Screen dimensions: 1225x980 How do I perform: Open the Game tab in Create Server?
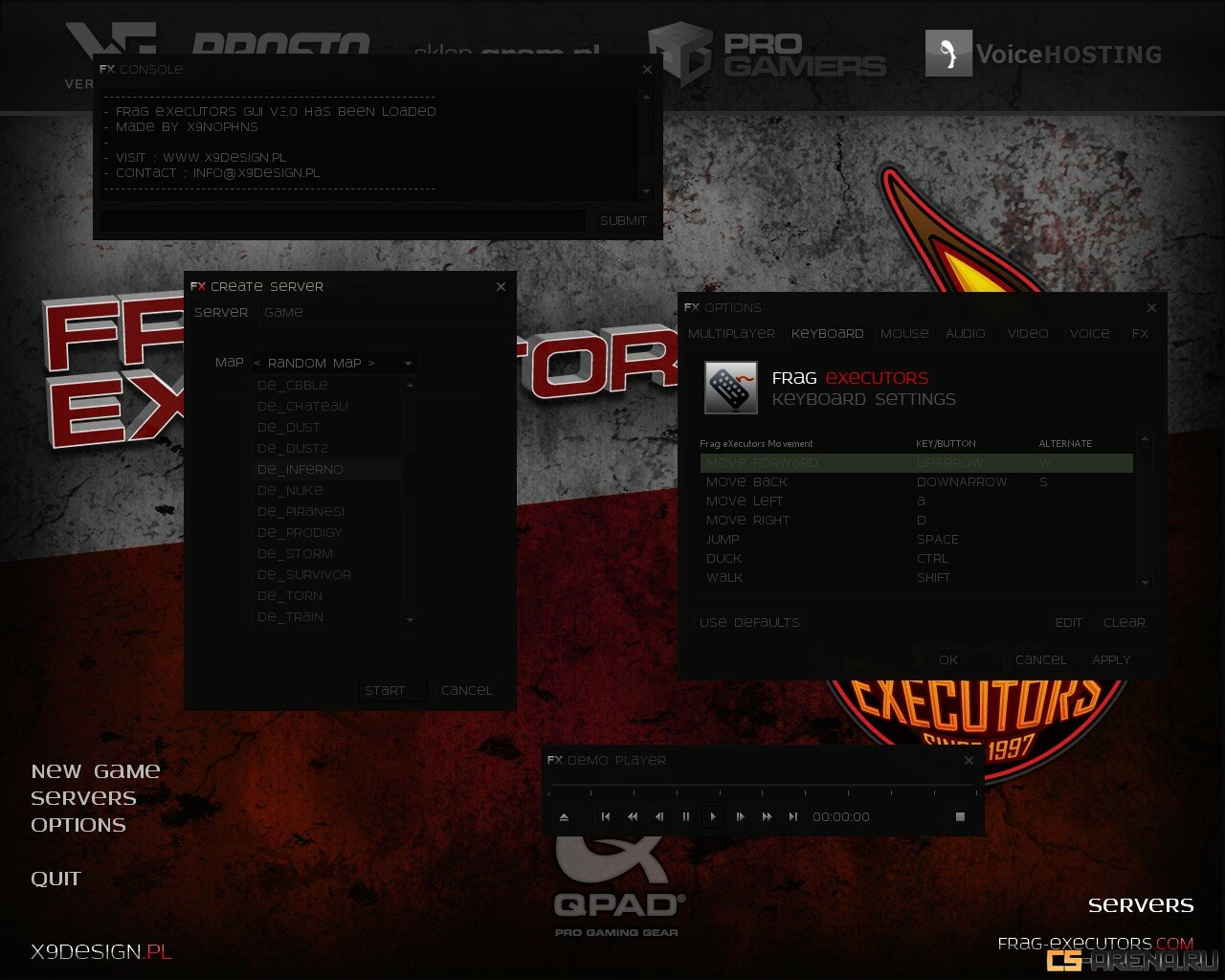(283, 312)
